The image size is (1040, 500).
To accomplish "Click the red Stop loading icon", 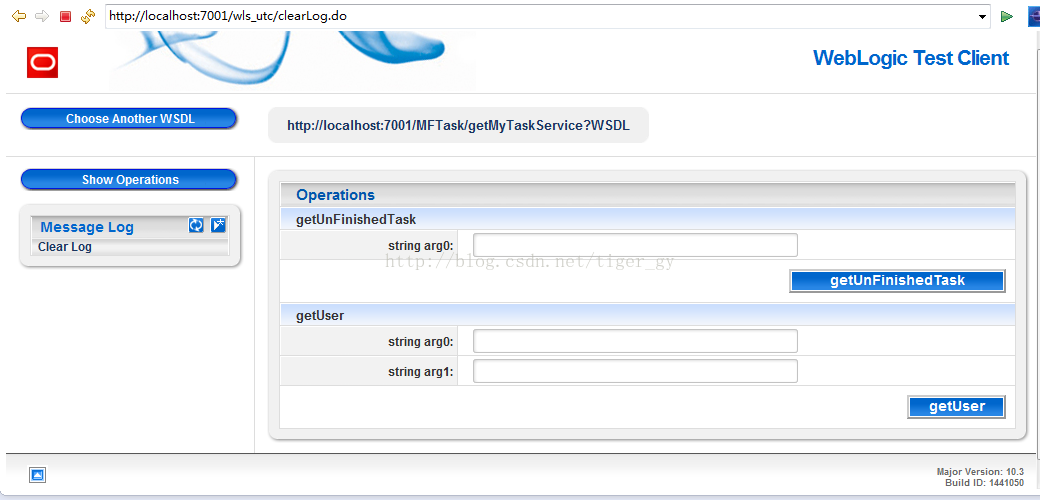I will click(65, 17).
